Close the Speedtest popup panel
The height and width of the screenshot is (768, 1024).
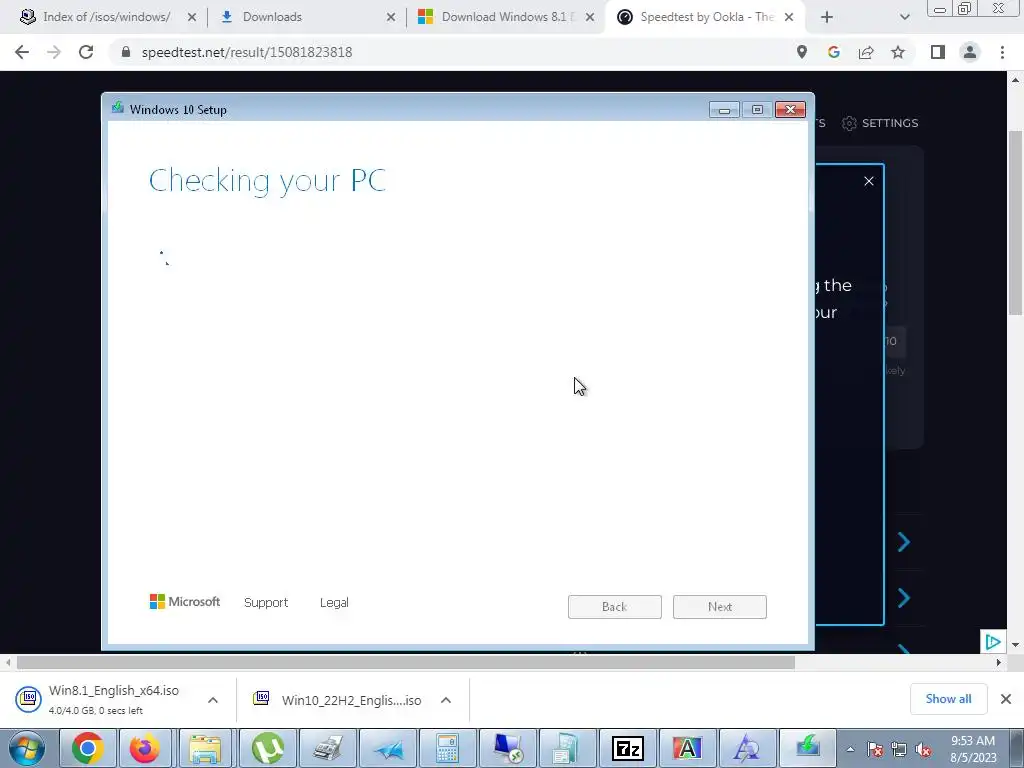[x=869, y=181]
